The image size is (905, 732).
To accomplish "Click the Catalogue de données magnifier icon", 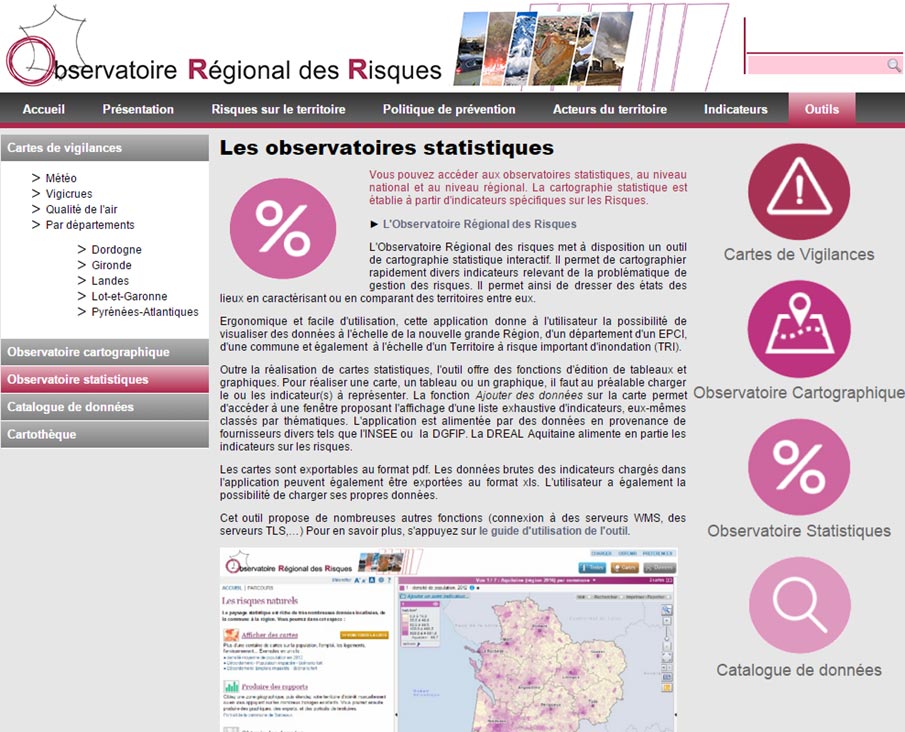I will point(799,605).
